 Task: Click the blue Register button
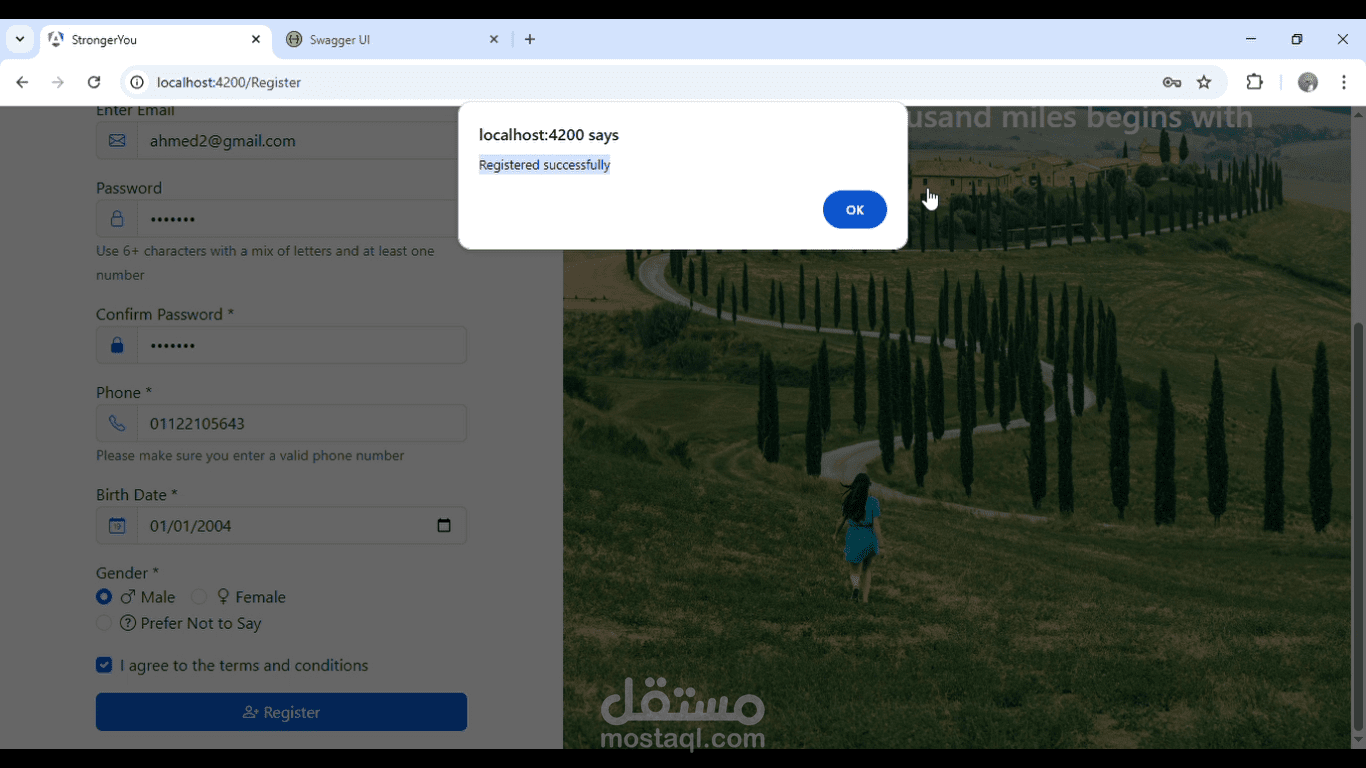tap(281, 712)
